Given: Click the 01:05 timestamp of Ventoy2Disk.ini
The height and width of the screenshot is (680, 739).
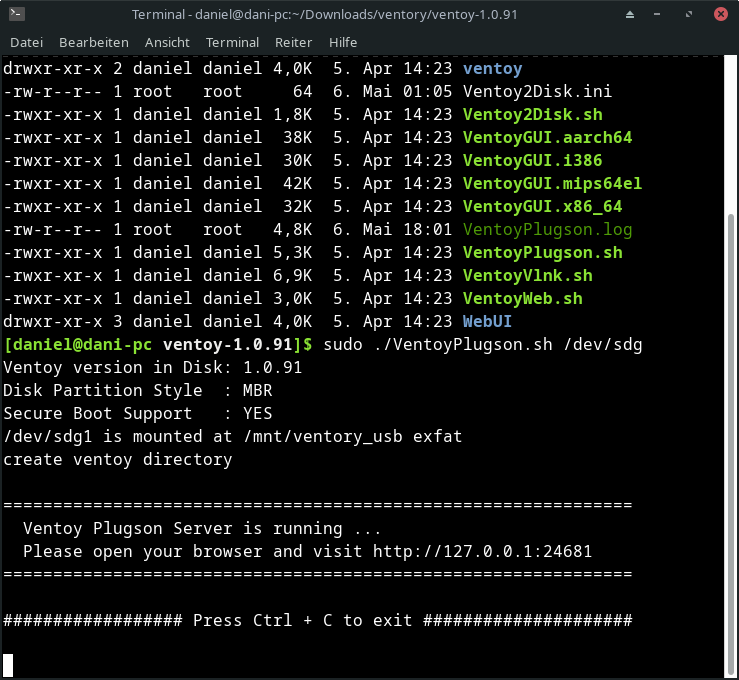Looking at the screenshot, I should tap(427, 91).
